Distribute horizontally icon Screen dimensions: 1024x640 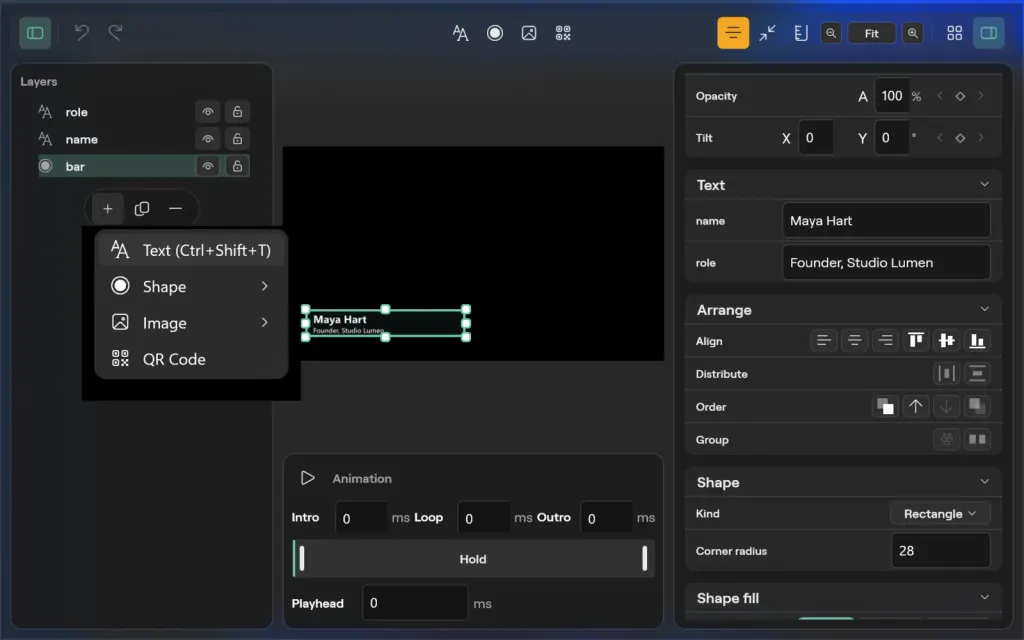tap(946, 374)
